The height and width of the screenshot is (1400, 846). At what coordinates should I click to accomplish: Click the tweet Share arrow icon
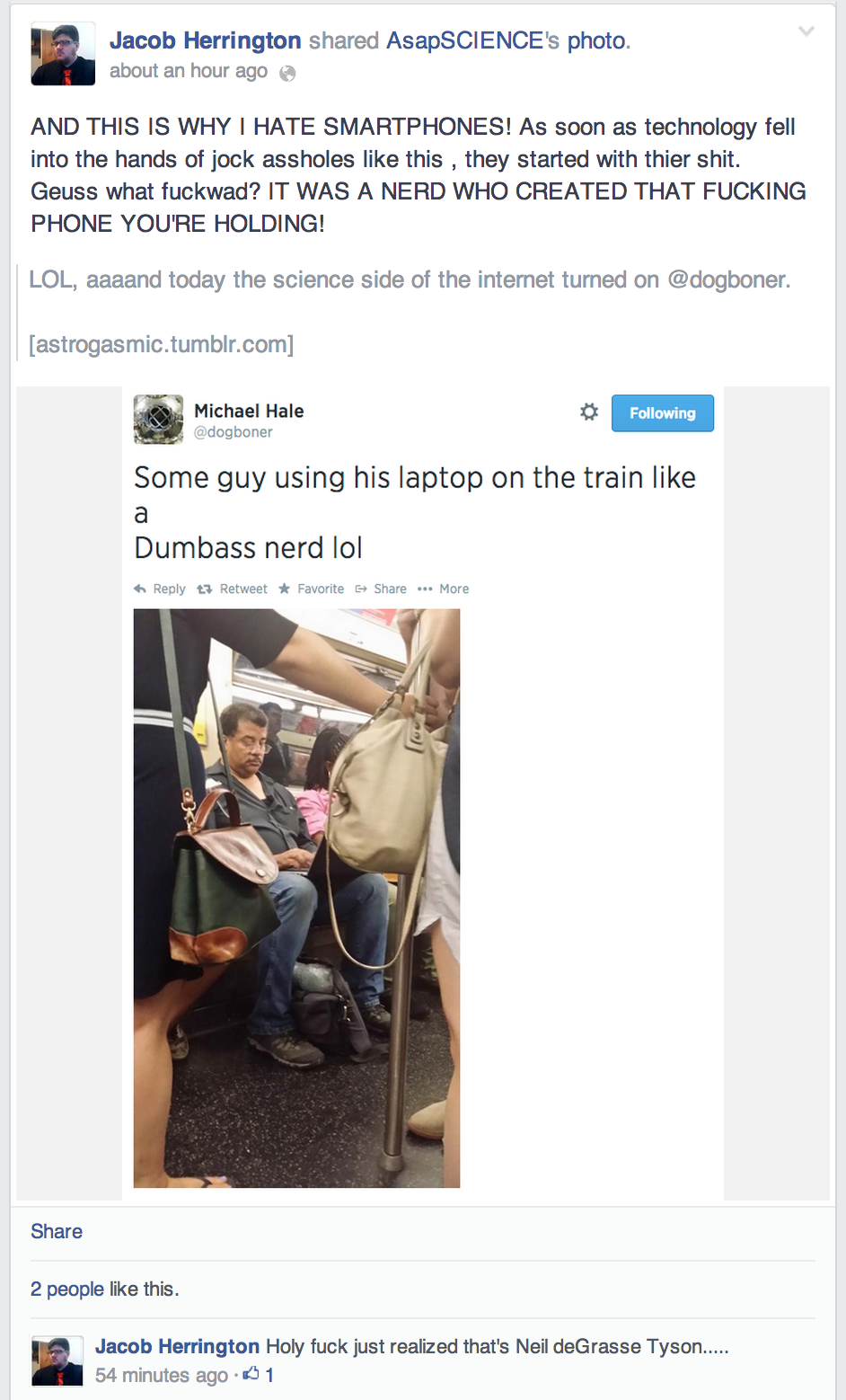click(361, 589)
